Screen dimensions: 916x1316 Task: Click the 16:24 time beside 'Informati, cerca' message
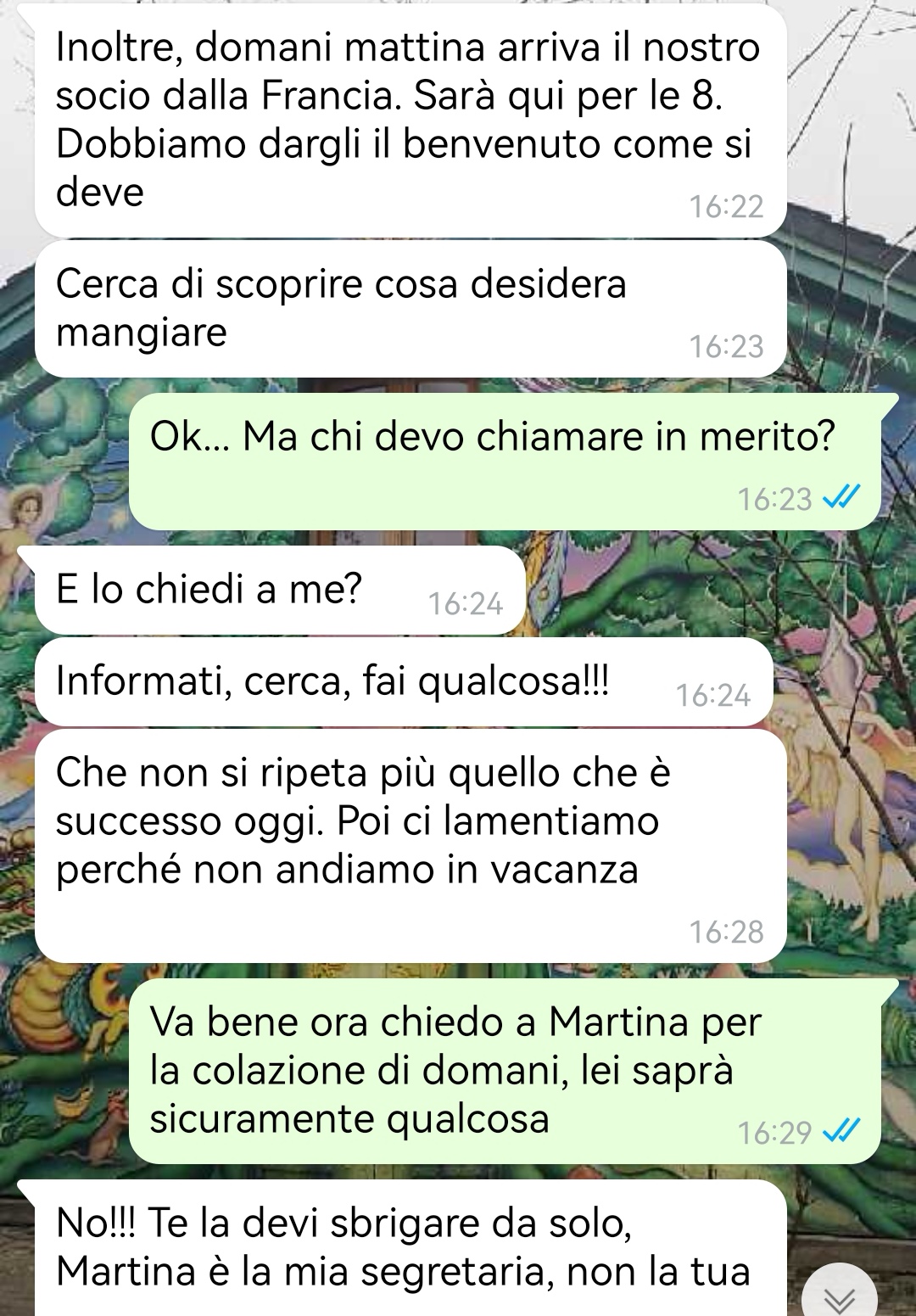tap(713, 695)
